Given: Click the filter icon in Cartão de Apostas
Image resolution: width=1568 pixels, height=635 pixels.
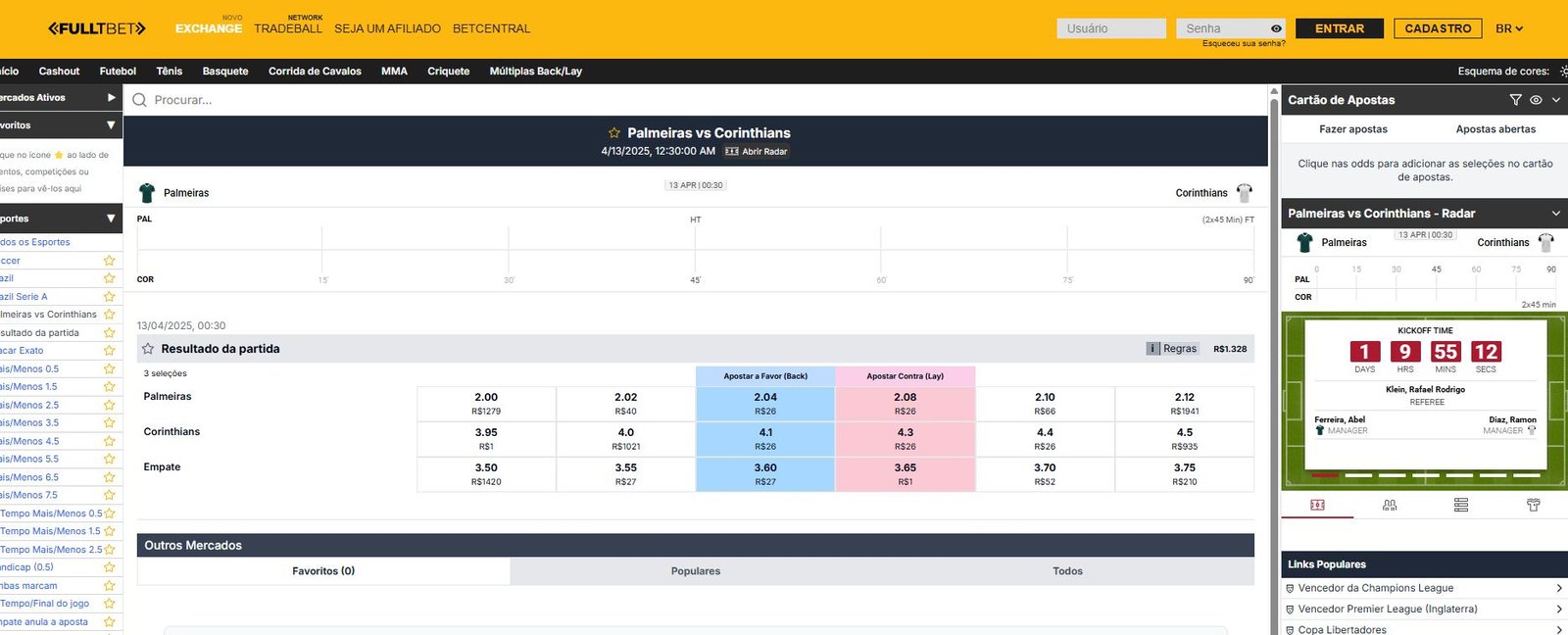Looking at the screenshot, I should (1515, 100).
